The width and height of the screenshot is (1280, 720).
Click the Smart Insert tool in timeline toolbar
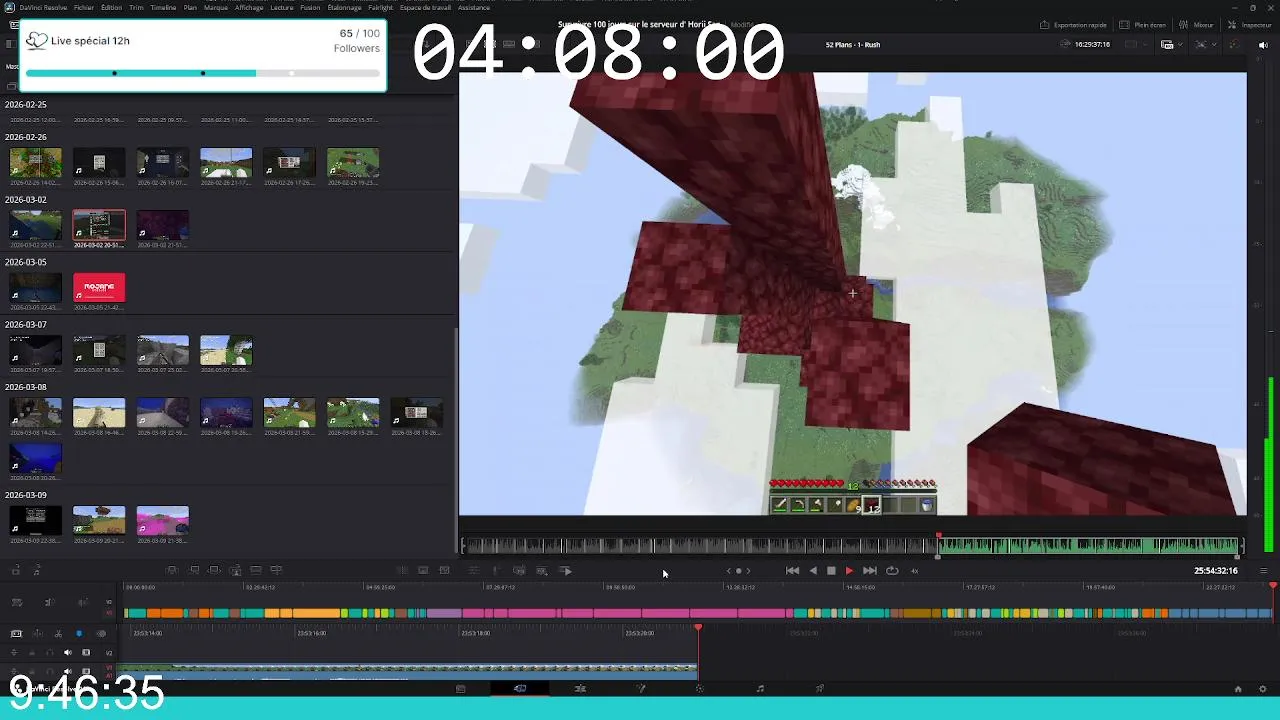click(x=172, y=571)
